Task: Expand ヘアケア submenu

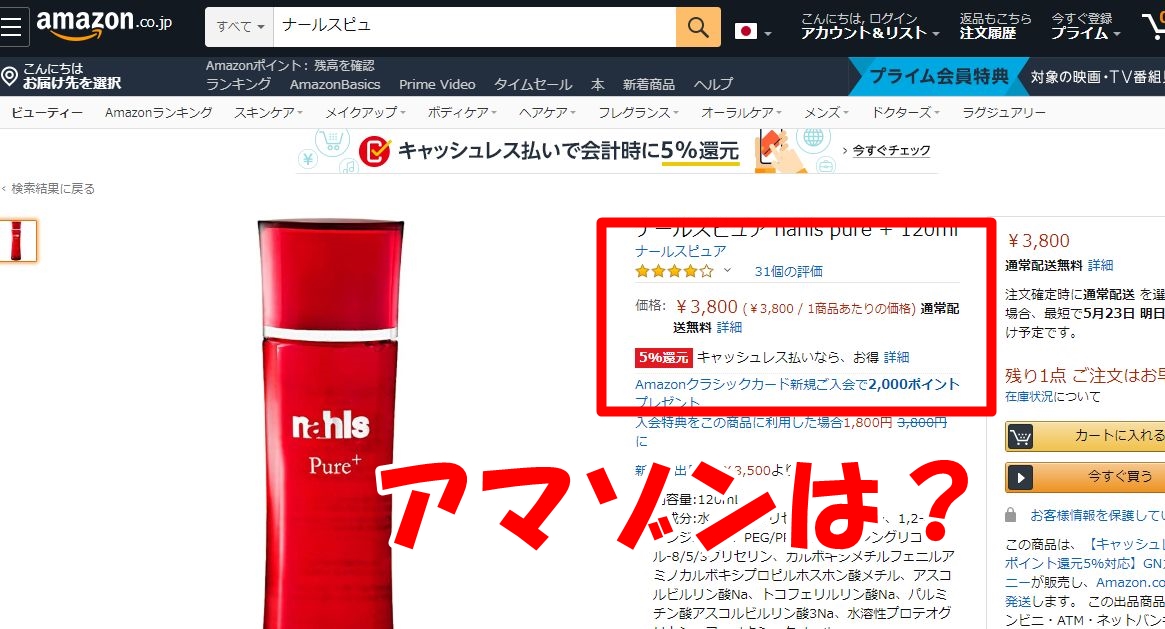Action: [547, 113]
